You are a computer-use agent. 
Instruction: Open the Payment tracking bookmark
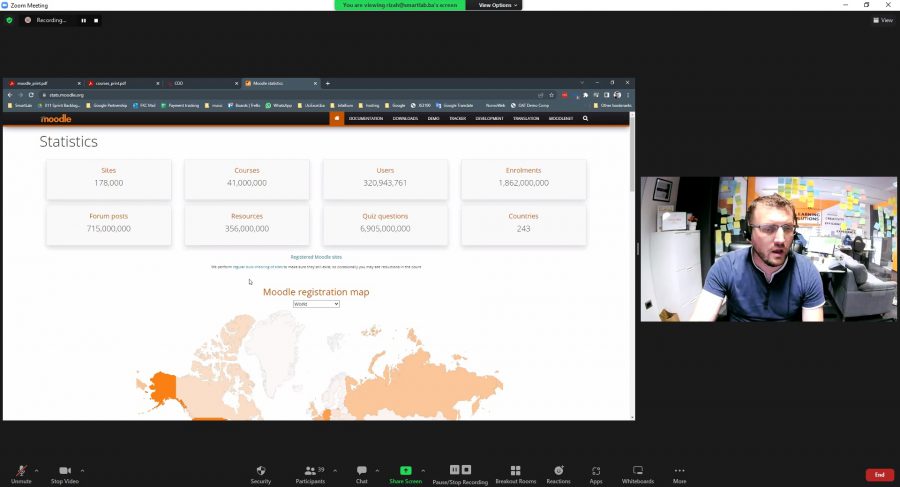[x=180, y=106]
